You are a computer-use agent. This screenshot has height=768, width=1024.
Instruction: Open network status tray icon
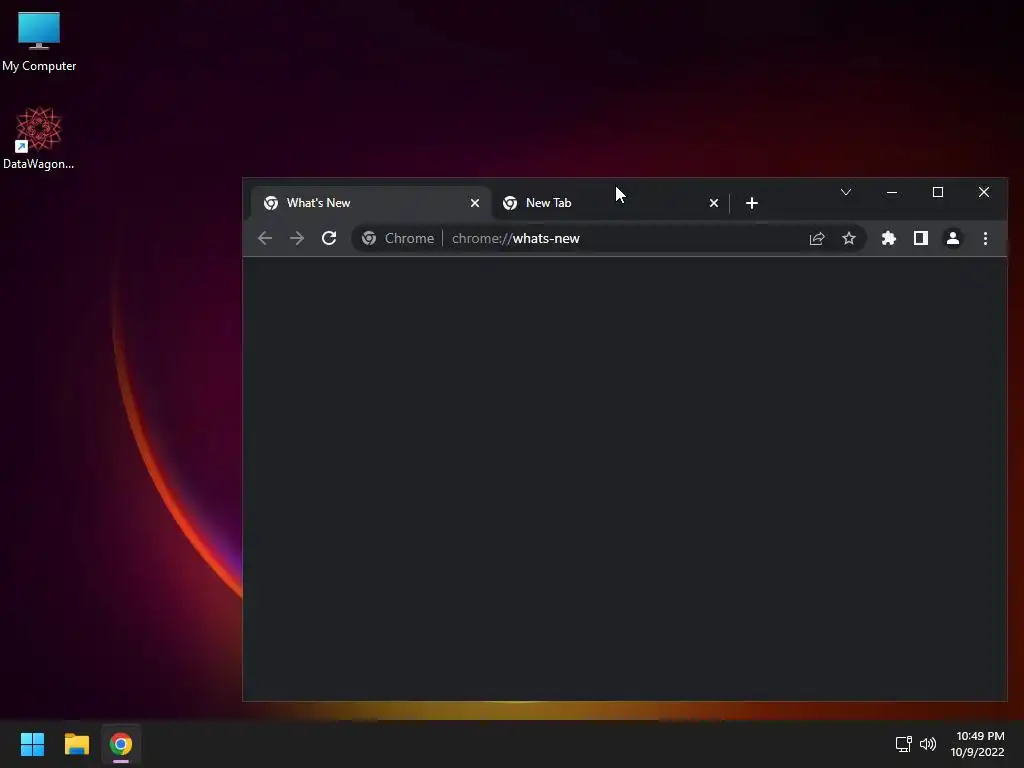(x=903, y=744)
